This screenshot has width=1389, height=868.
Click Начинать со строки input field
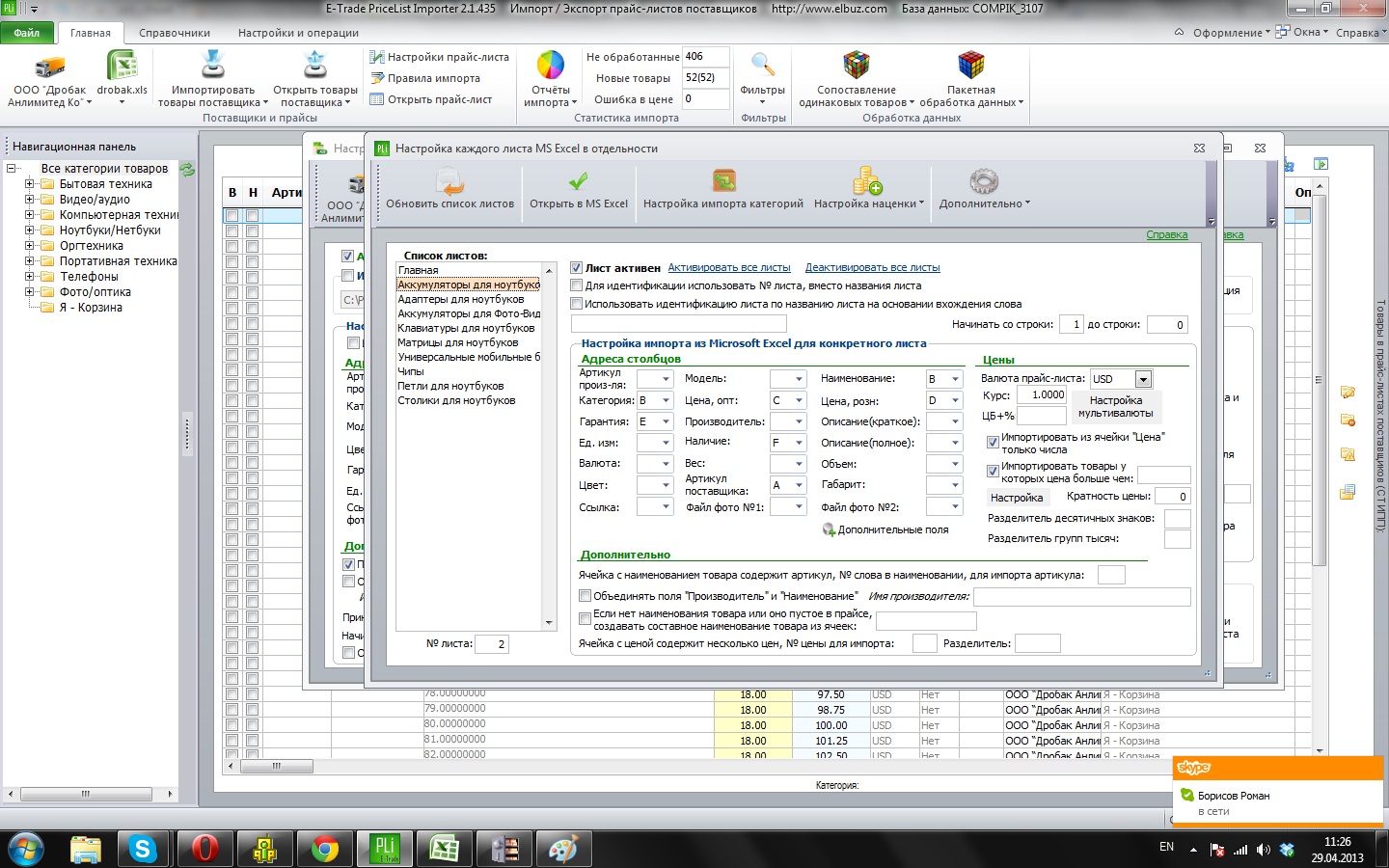point(1072,325)
